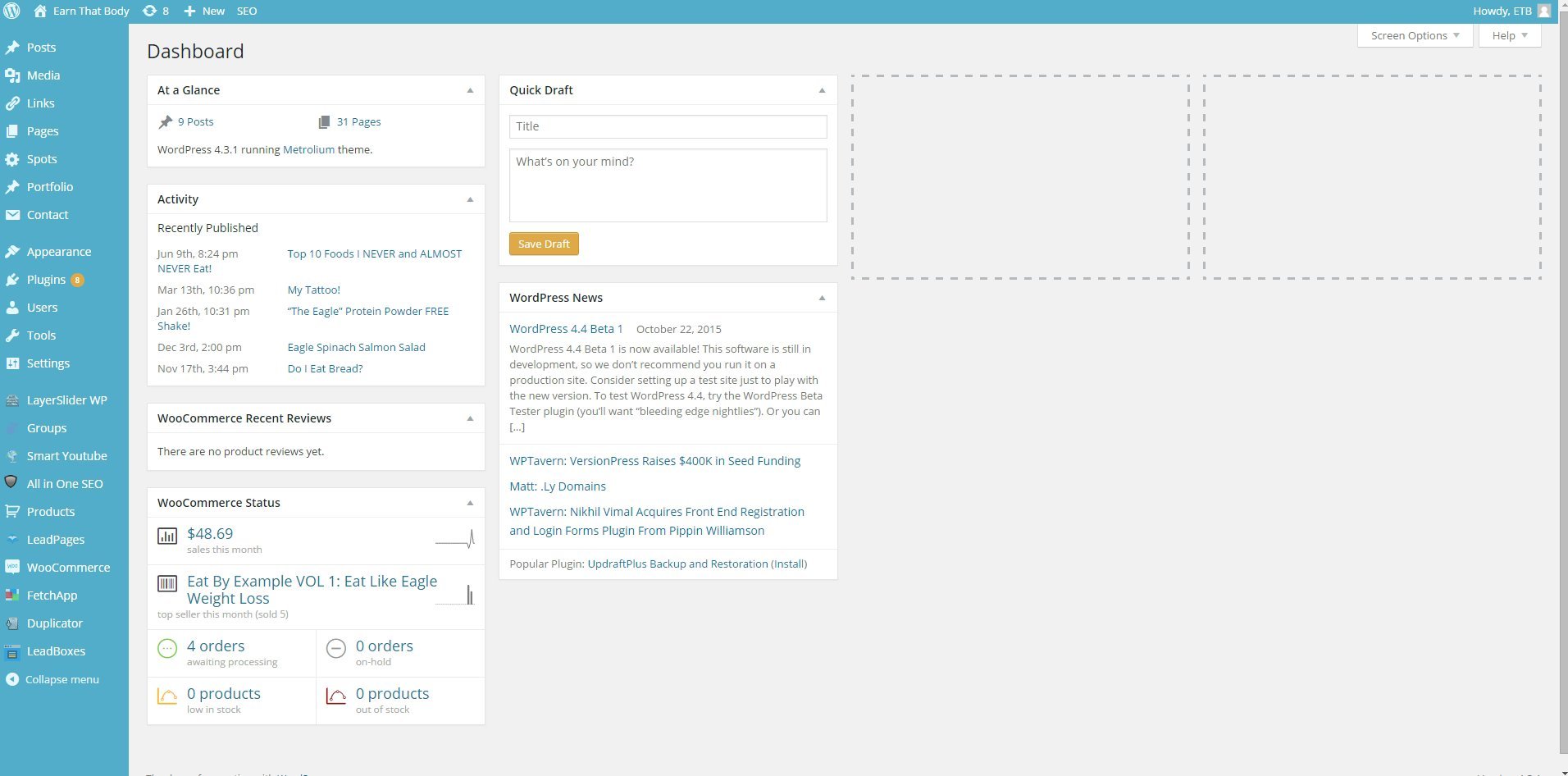Open the 31 Pages link

(358, 121)
